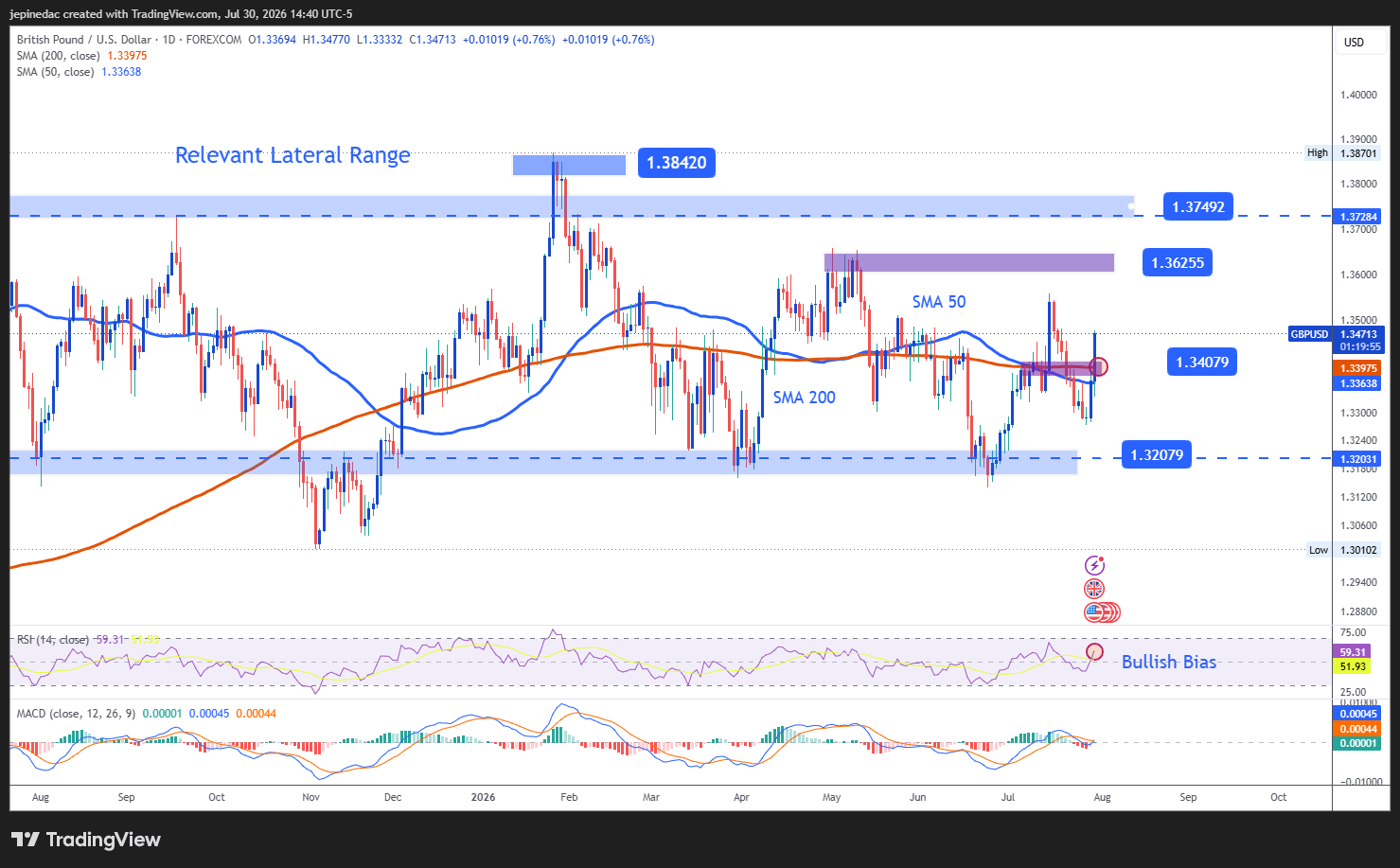Click the 1.37284 level tag on price axis
Viewport: 1400px width, 868px height.
click(1357, 217)
